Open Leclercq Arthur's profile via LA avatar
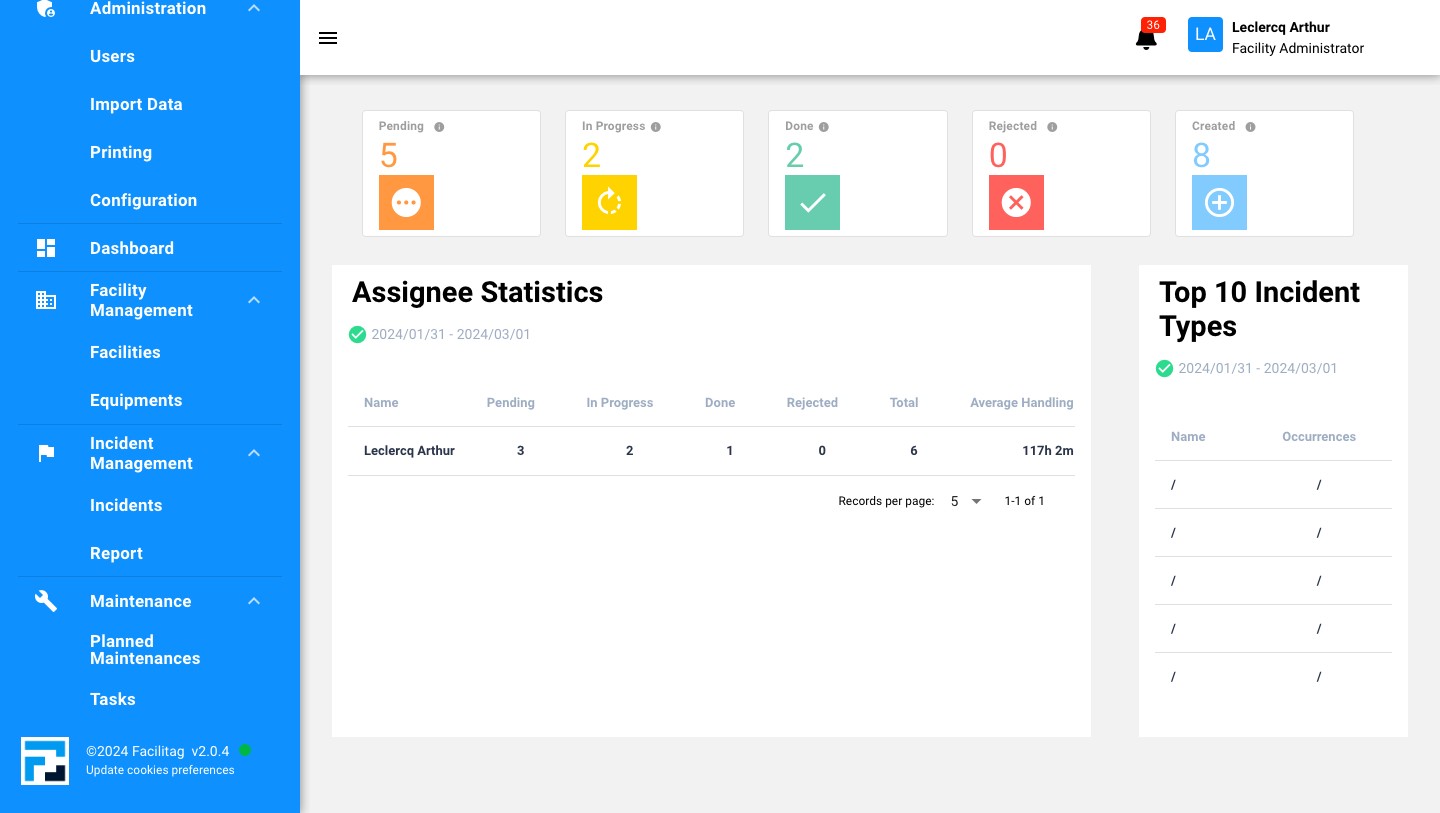This screenshot has height=813, width=1440. pos(1205,34)
